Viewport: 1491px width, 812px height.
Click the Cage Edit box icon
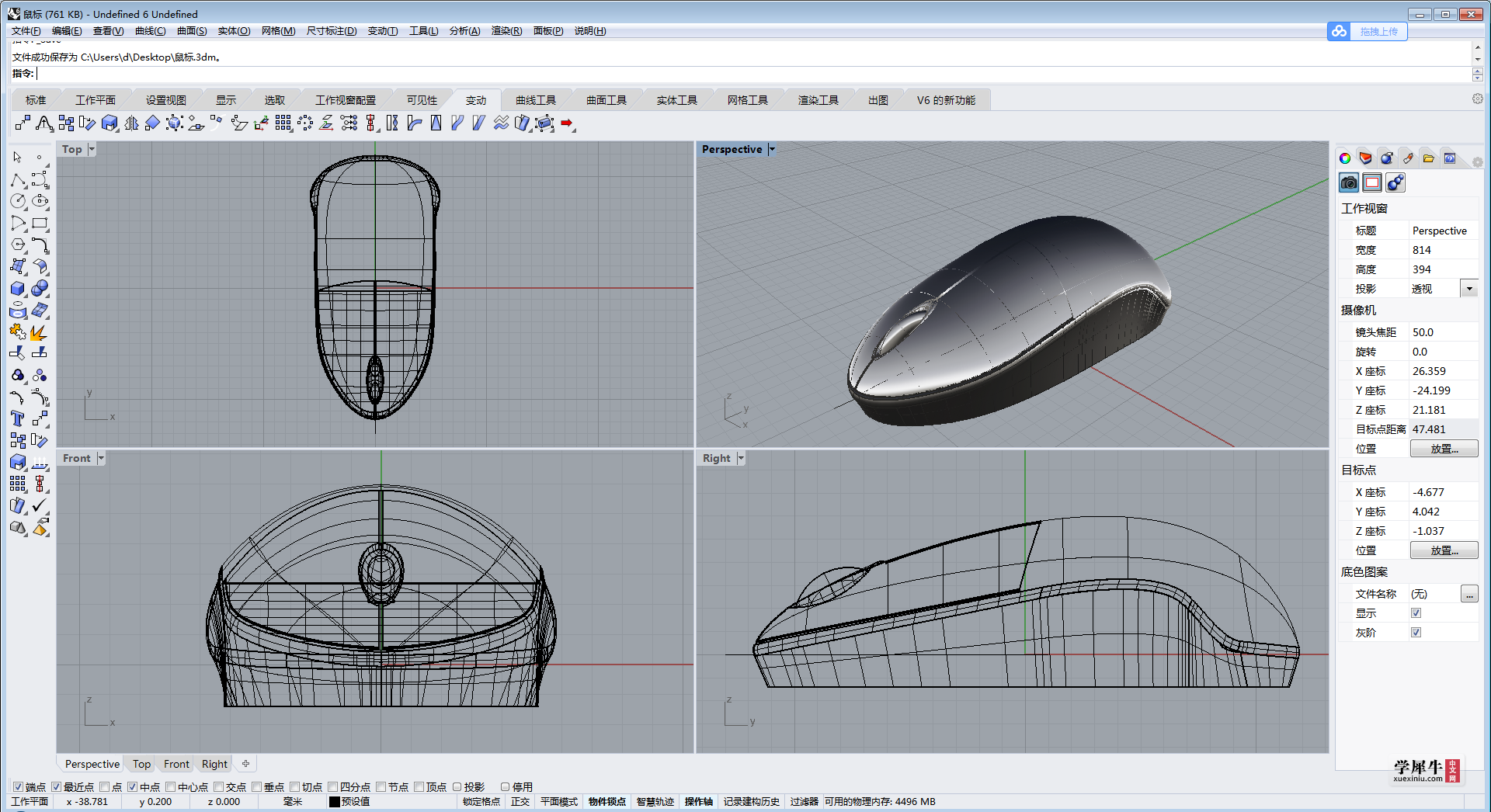point(545,123)
